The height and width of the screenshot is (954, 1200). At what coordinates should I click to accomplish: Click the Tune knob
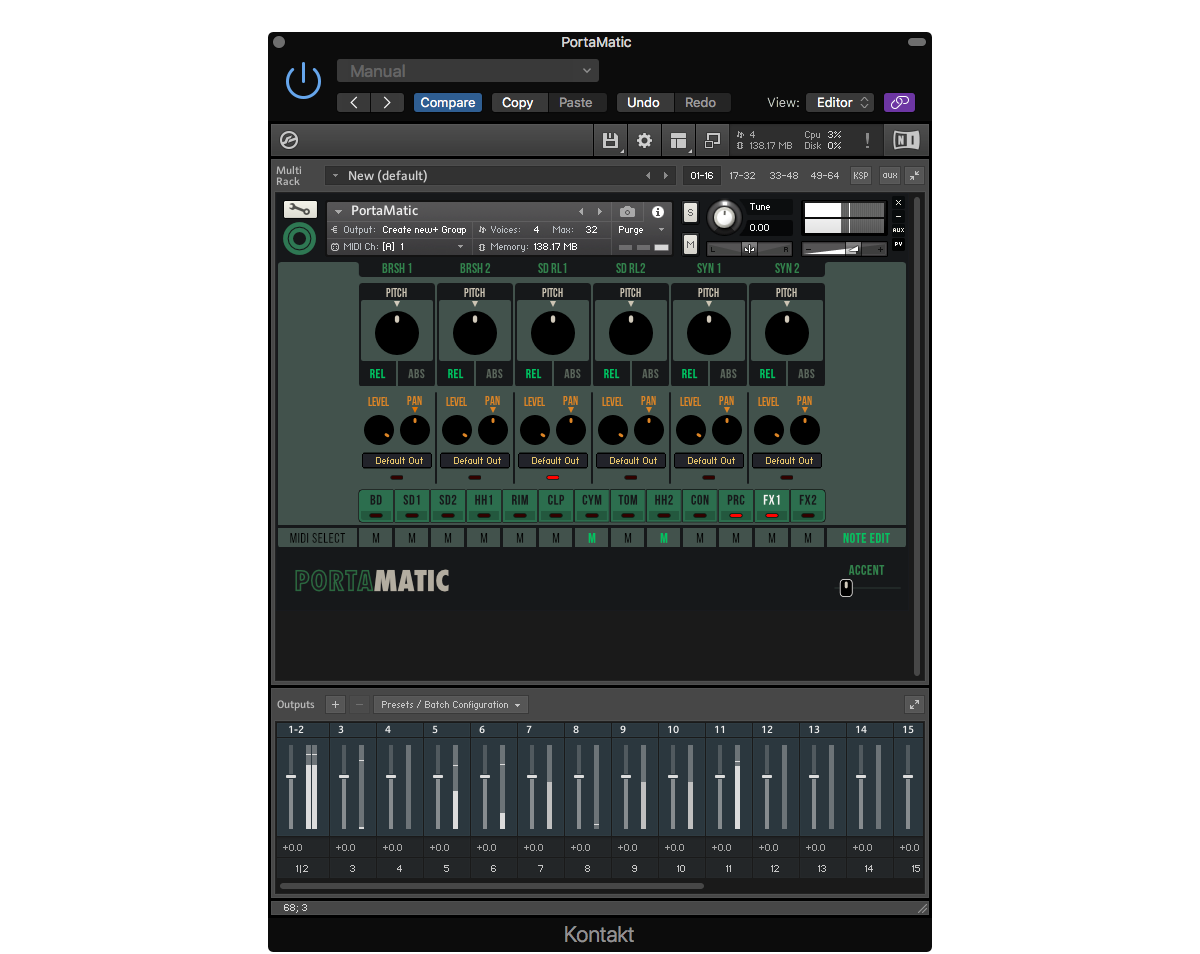[725, 216]
